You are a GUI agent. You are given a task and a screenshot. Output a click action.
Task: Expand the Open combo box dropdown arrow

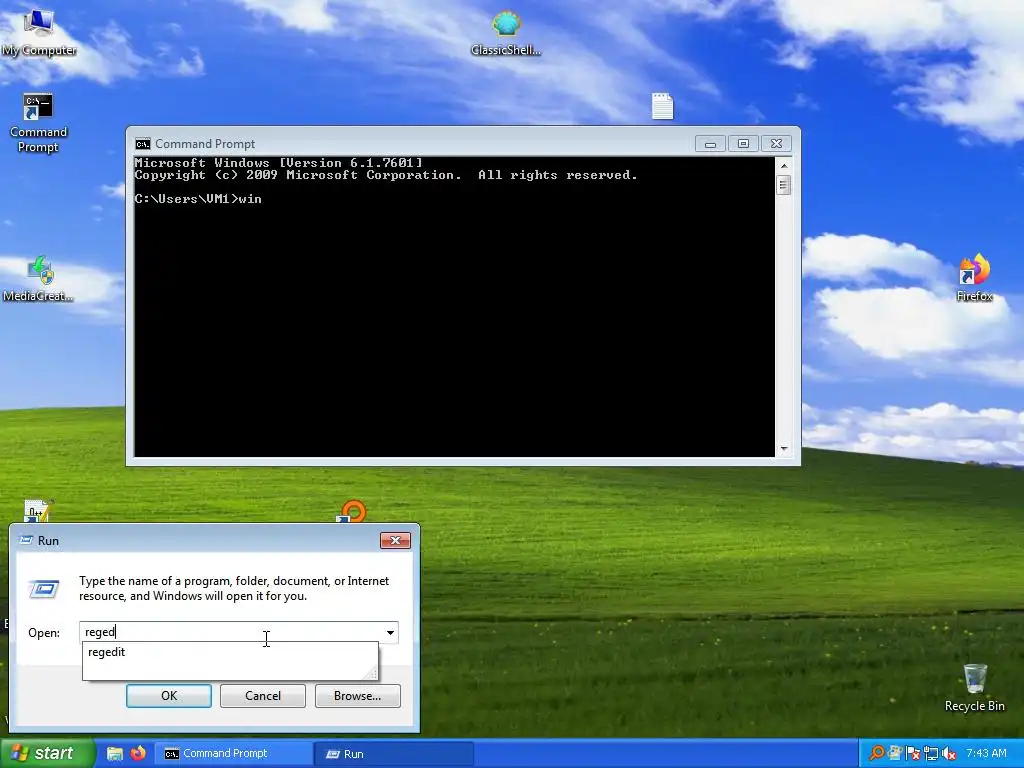pos(390,632)
